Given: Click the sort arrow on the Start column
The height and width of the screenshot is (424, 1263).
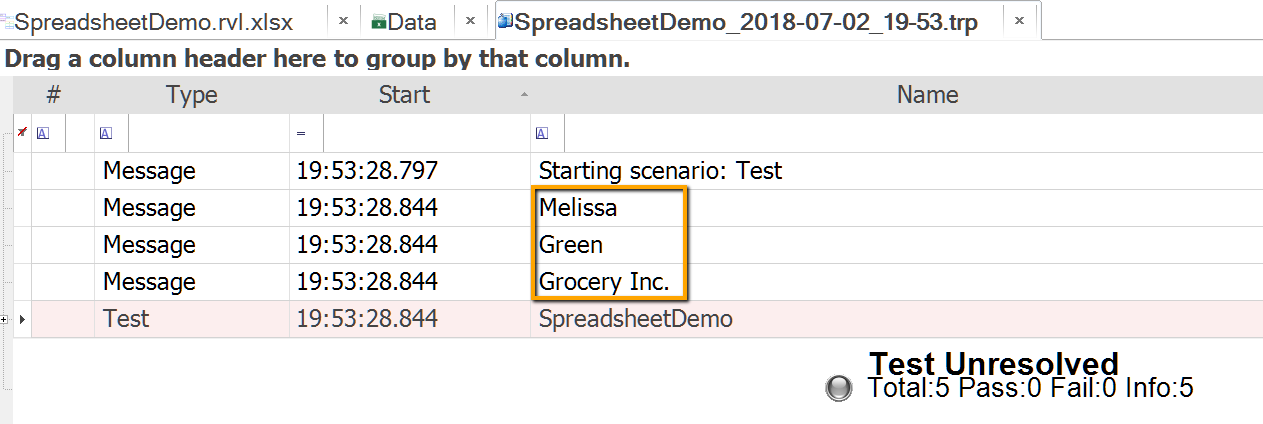Looking at the screenshot, I should pyautogui.click(x=522, y=95).
